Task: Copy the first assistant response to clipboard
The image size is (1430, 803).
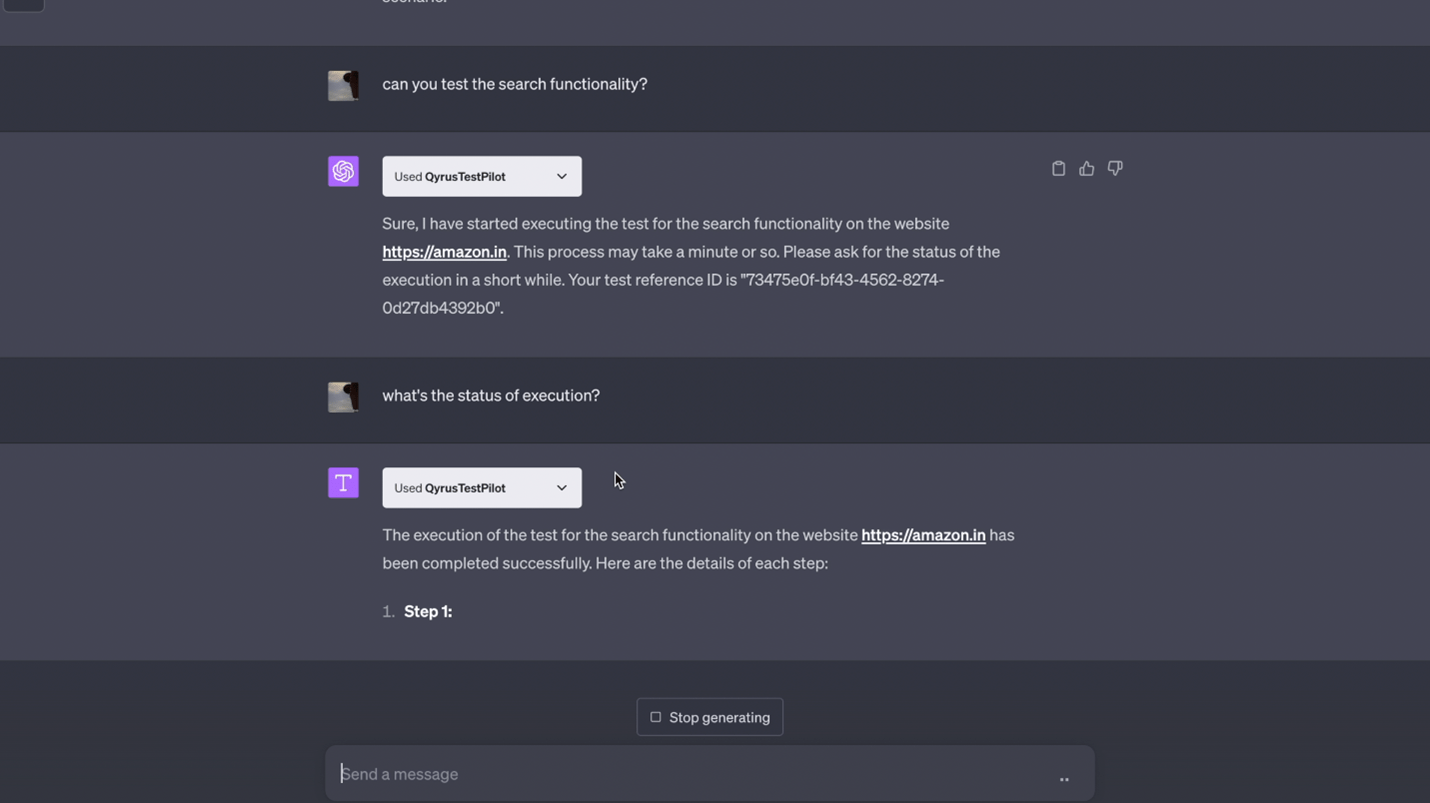Action: pos(1058,168)
